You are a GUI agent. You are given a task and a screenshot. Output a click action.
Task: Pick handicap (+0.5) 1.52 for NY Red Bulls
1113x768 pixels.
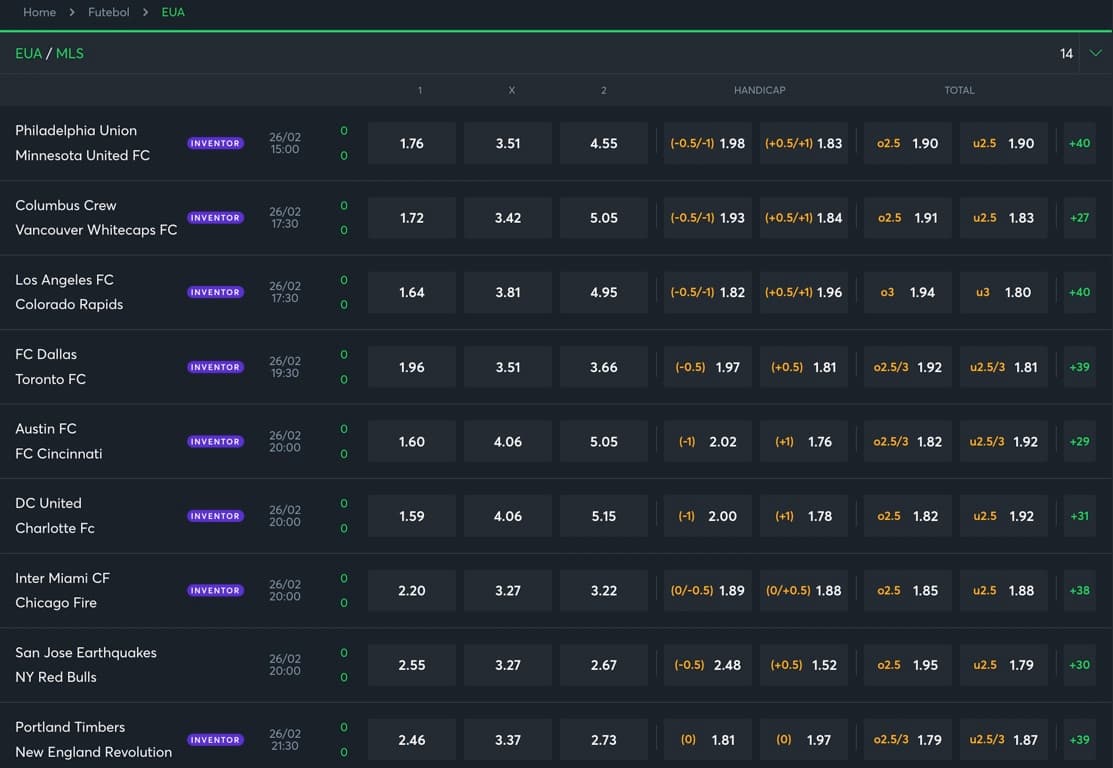click(x=804, y=665)
